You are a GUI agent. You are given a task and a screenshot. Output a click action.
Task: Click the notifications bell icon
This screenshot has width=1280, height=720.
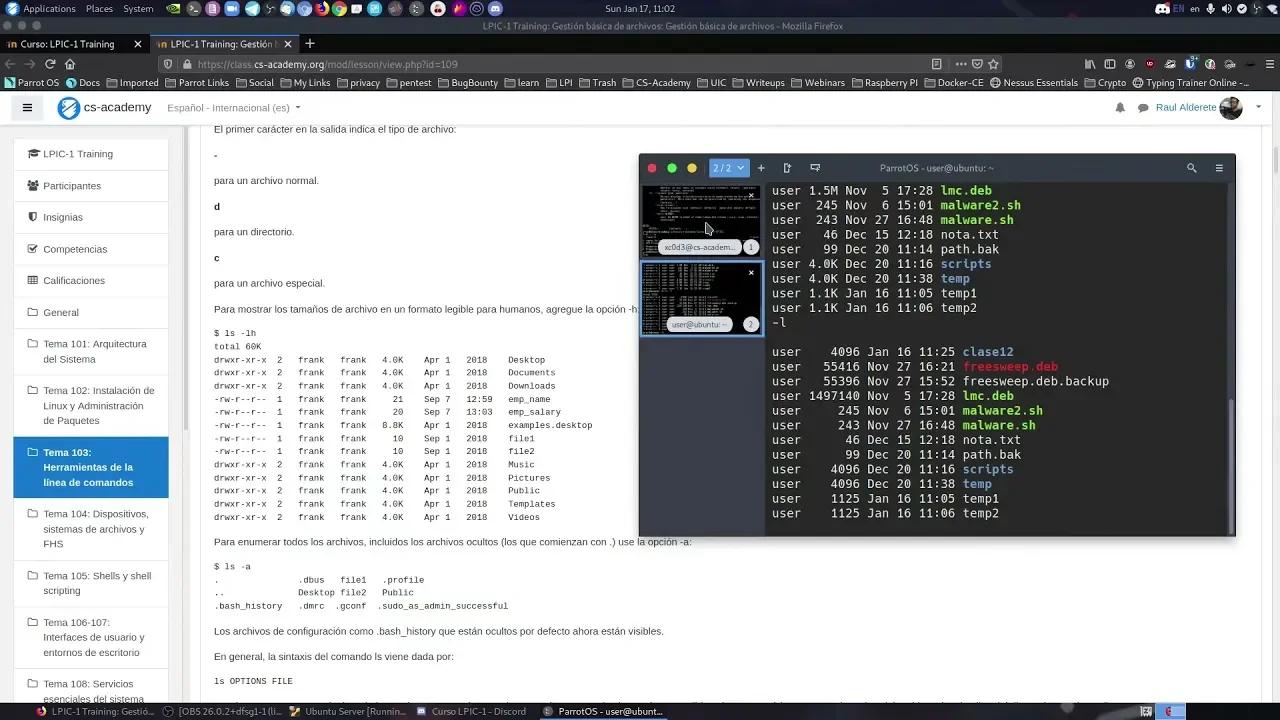click(1120, 107)
